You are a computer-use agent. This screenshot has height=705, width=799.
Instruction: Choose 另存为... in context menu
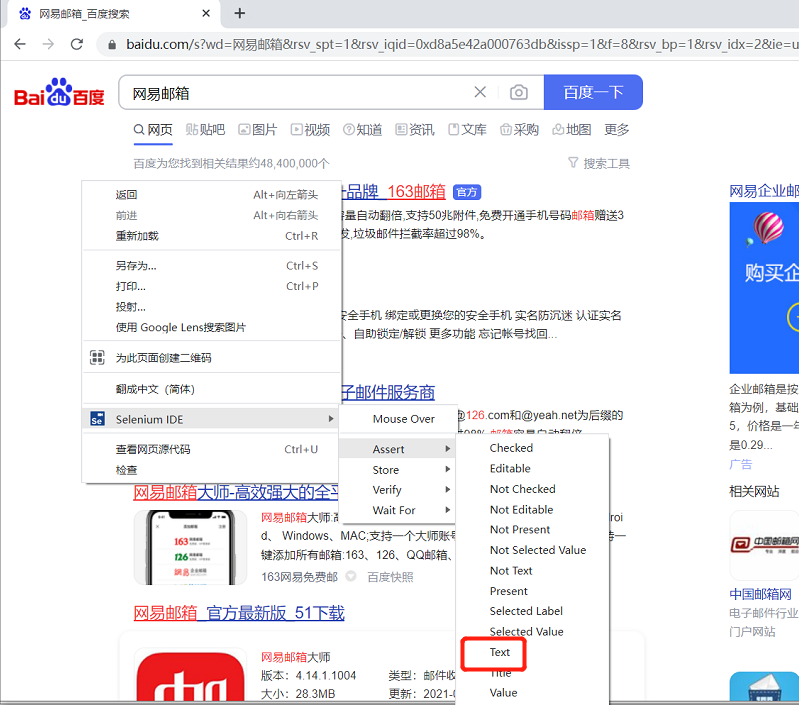[x=211, y=266]
